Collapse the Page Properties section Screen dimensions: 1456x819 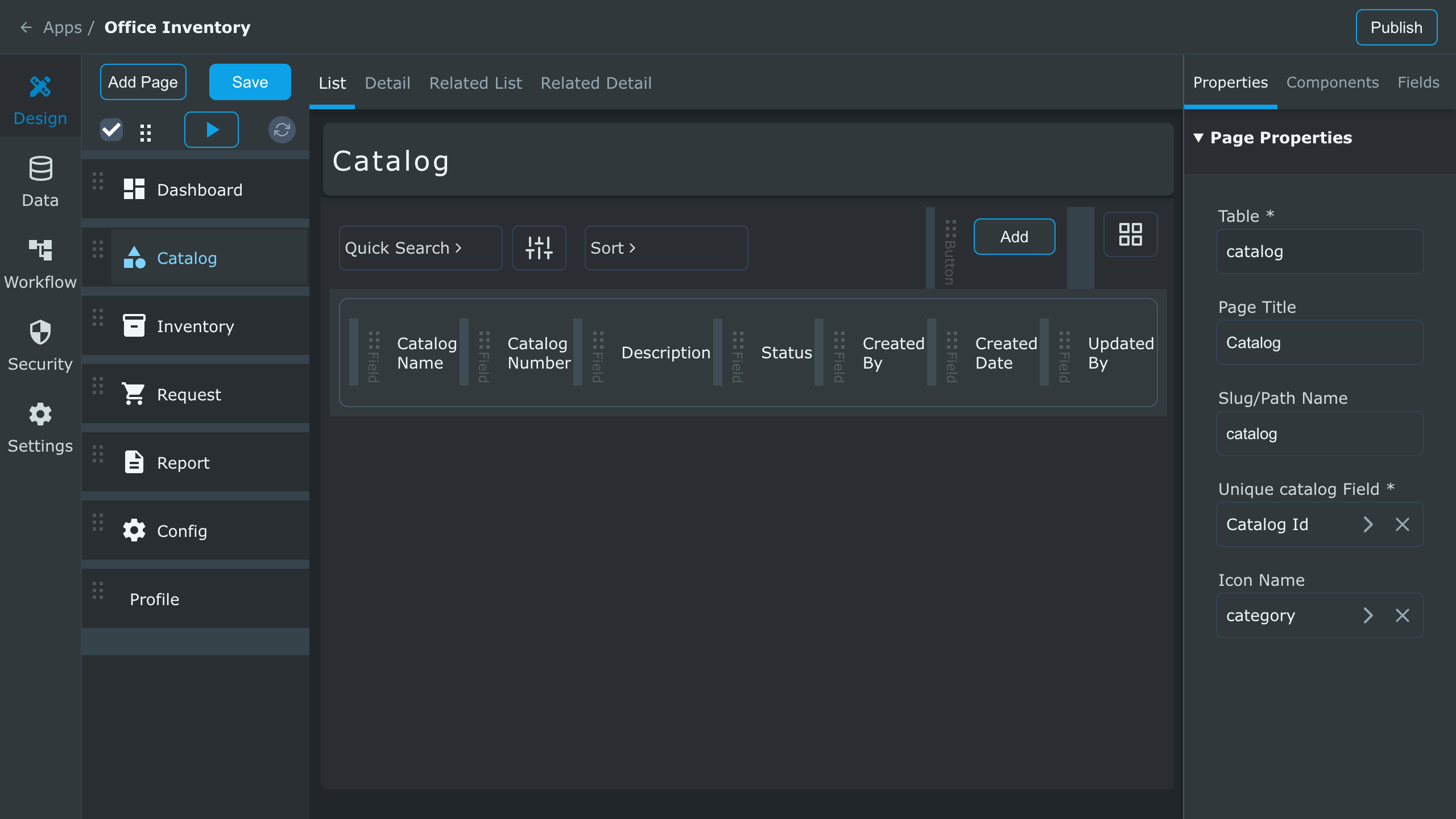pyautogui.click(x=1198, y=138)
